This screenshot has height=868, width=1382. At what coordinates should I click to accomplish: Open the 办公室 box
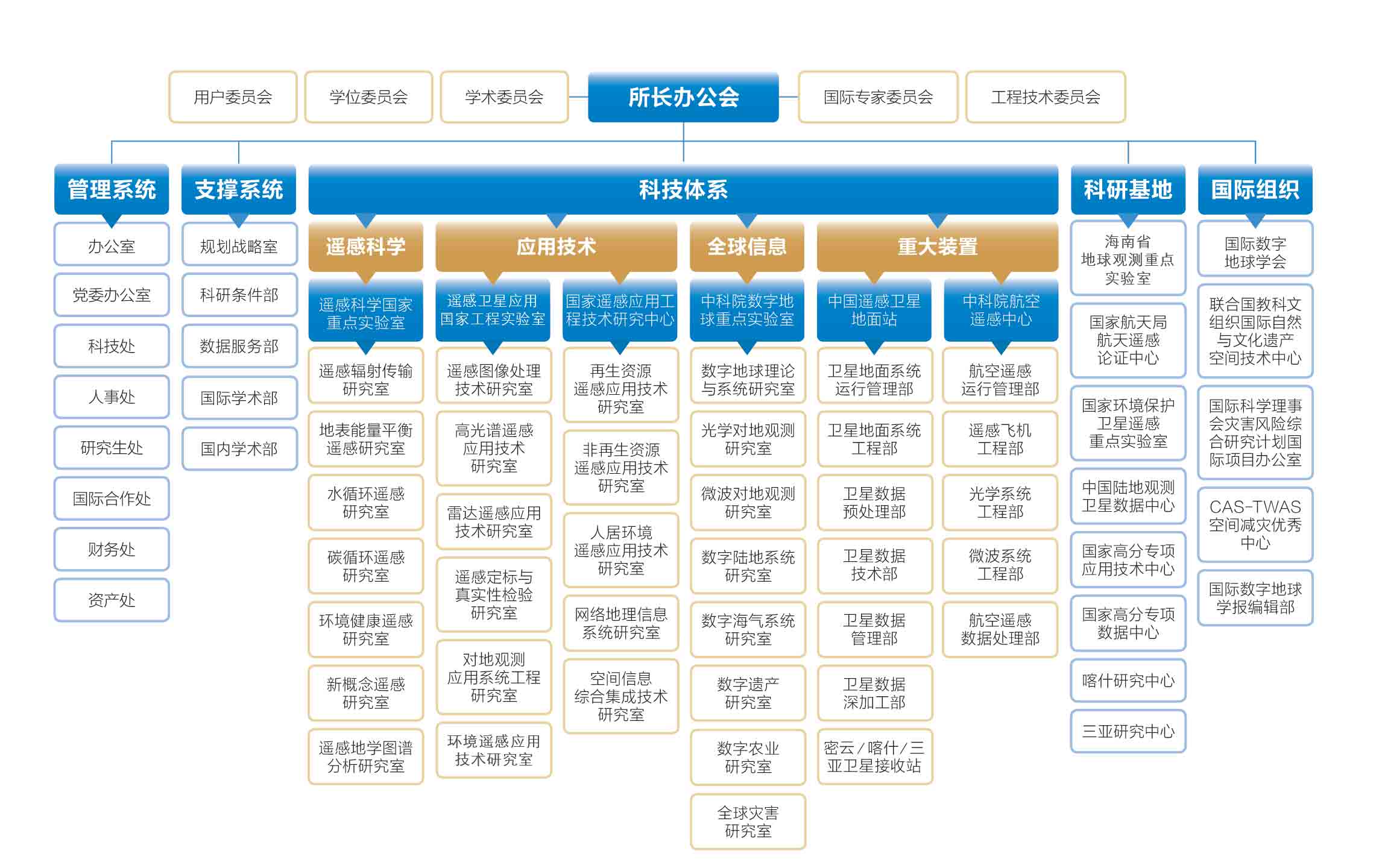click(x=112, y=244)
